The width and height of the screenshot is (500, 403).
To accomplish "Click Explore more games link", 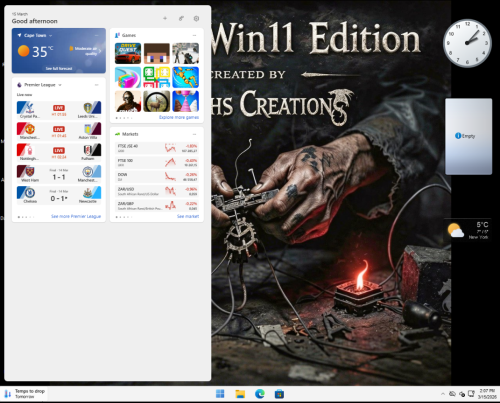I will pyautogui.click(x=179, y=117).
